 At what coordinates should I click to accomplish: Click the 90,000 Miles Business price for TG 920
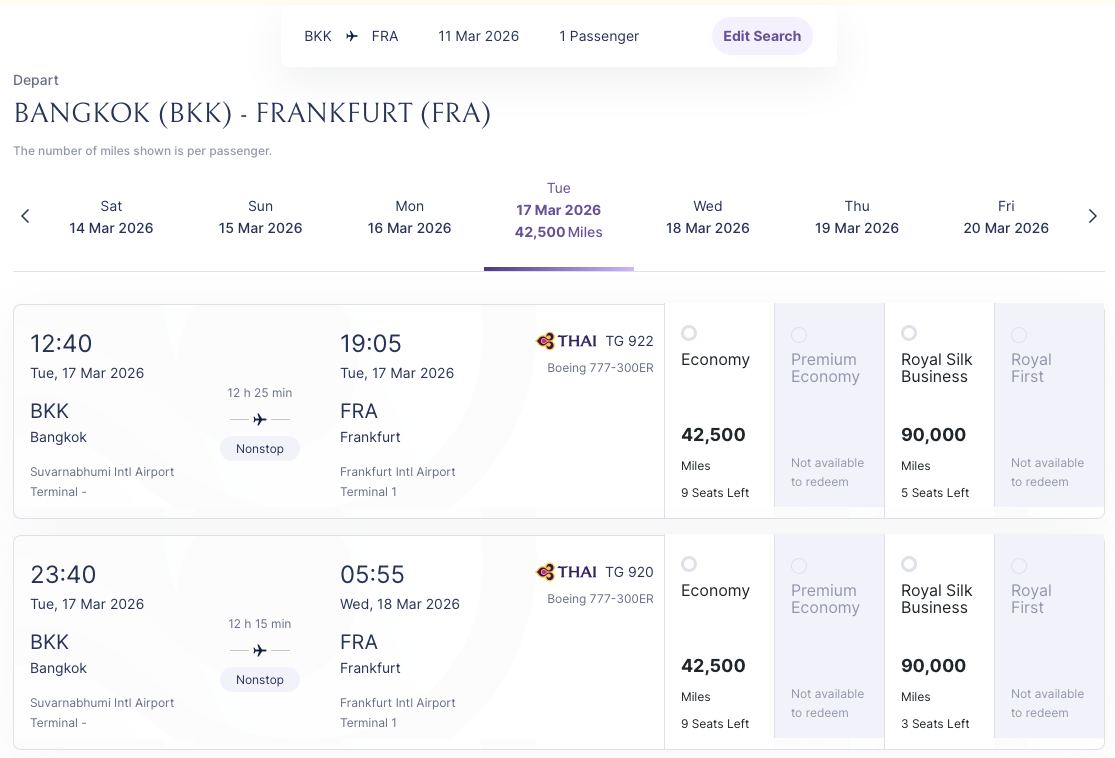tap(933, 679)
